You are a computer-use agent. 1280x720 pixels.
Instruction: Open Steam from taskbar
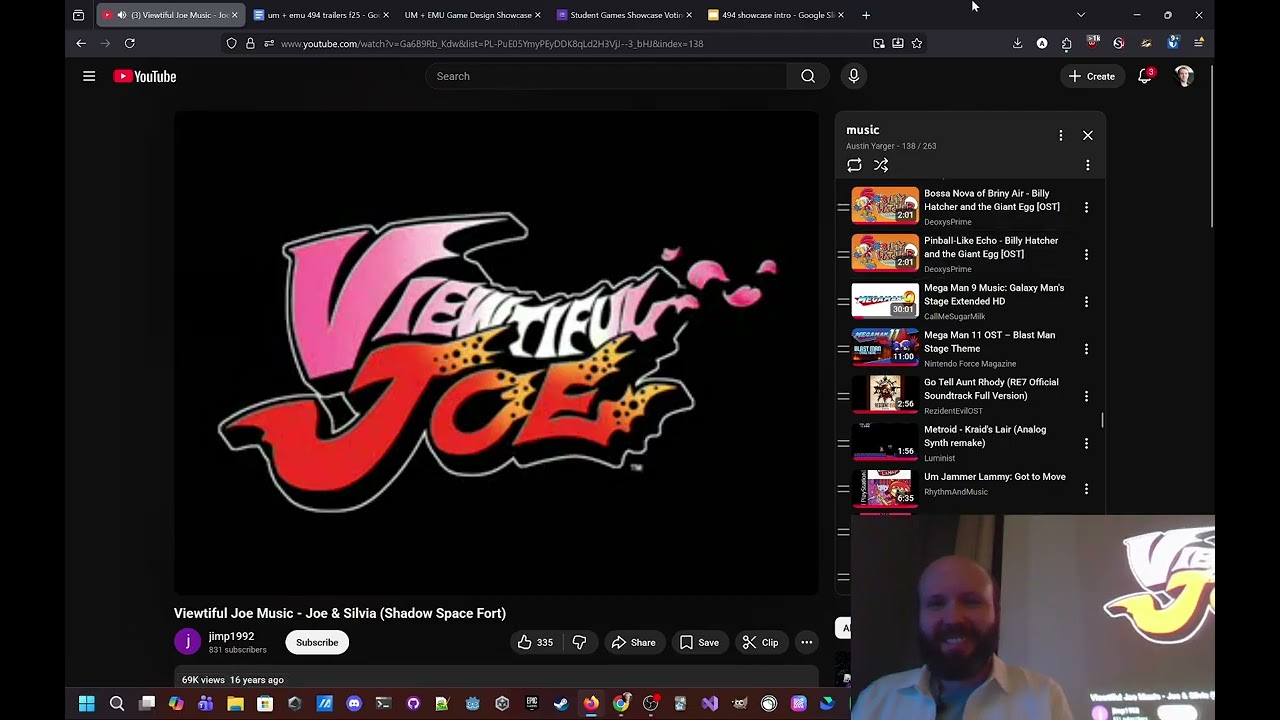(x=561, y=704)
